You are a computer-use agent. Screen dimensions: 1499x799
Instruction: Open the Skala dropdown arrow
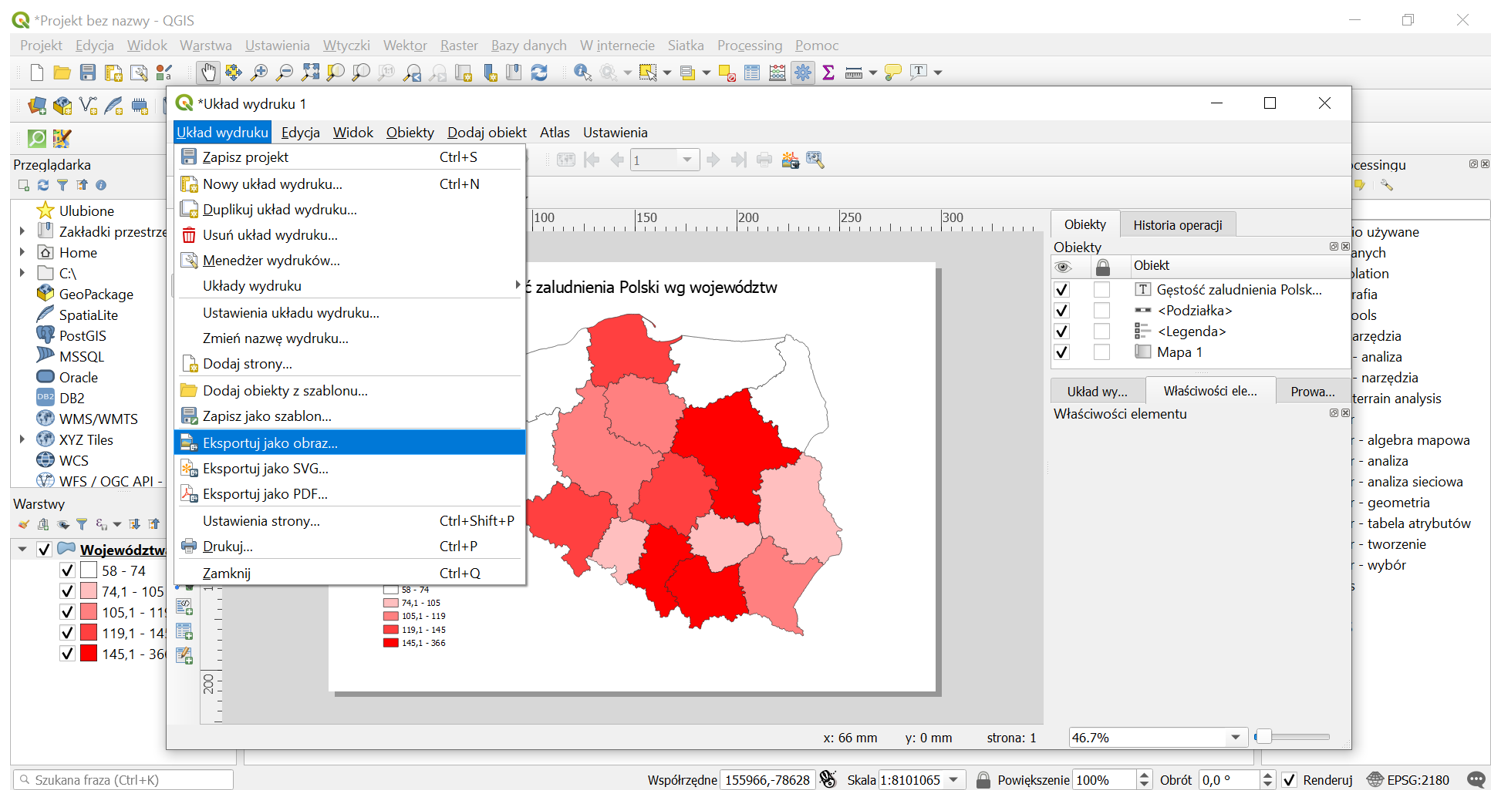click(x=954, y=779)
